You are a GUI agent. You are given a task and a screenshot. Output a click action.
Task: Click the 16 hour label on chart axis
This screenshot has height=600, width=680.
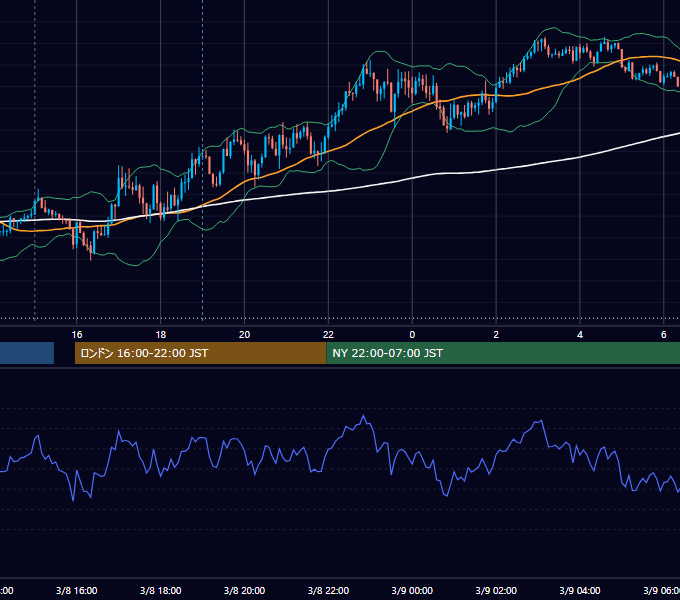coord(77,335)
